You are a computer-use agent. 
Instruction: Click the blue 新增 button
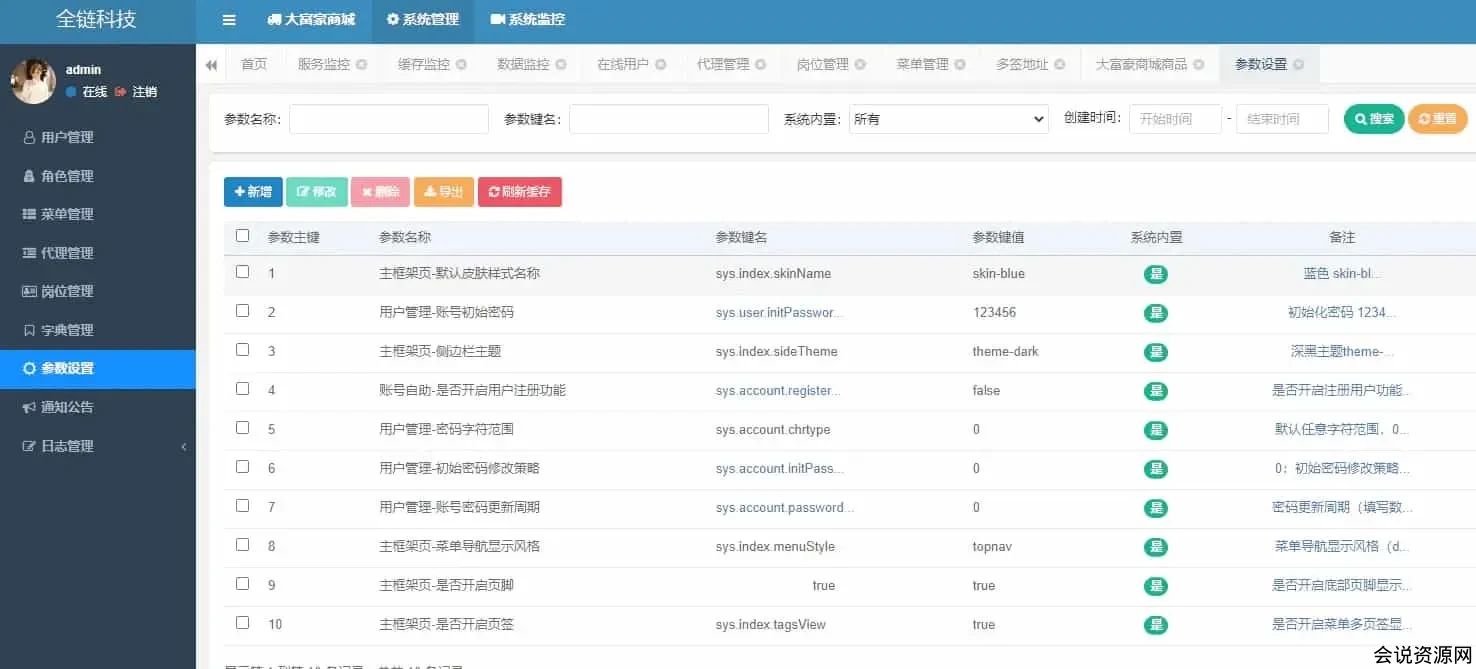[x=253, y=192]
